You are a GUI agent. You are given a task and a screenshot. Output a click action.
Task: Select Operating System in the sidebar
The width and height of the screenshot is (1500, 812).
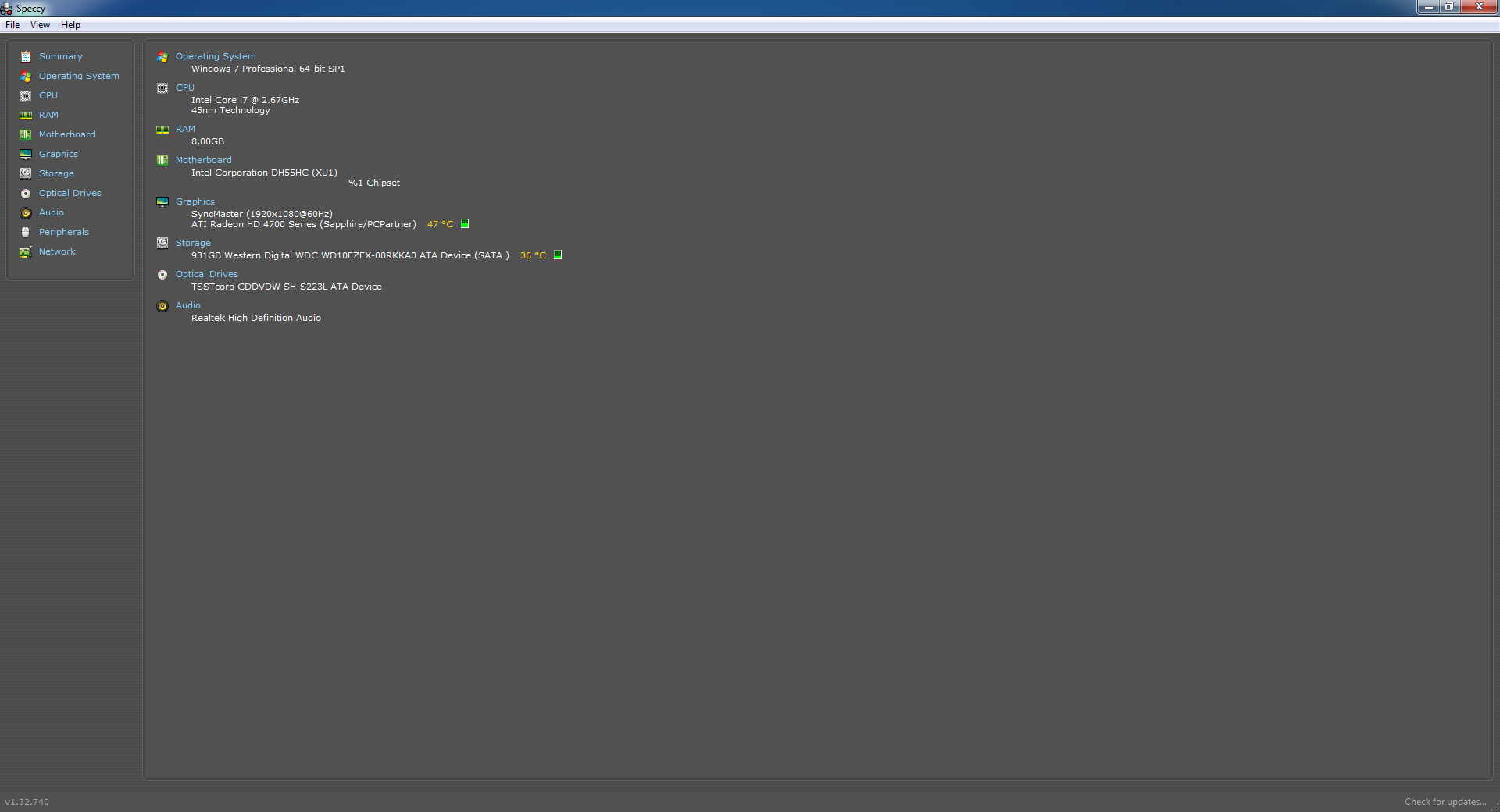tap(79, 76)
